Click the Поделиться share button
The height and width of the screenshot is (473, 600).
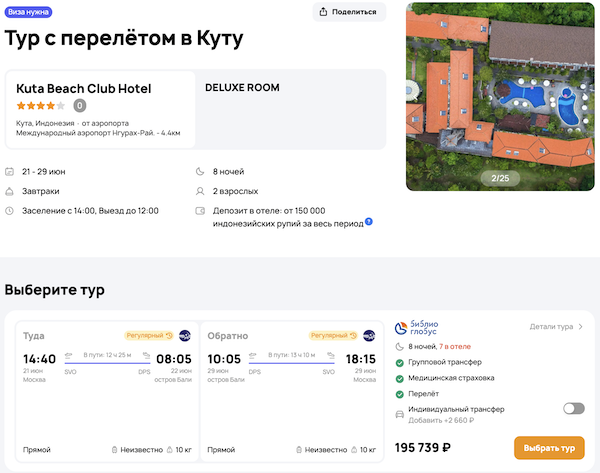349,12
